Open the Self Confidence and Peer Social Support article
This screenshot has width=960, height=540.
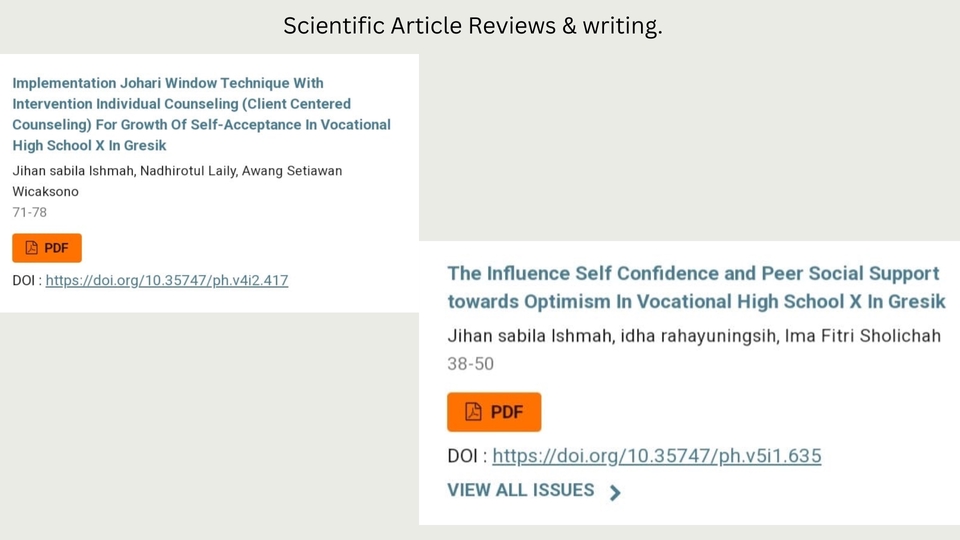tap(696, 287)
